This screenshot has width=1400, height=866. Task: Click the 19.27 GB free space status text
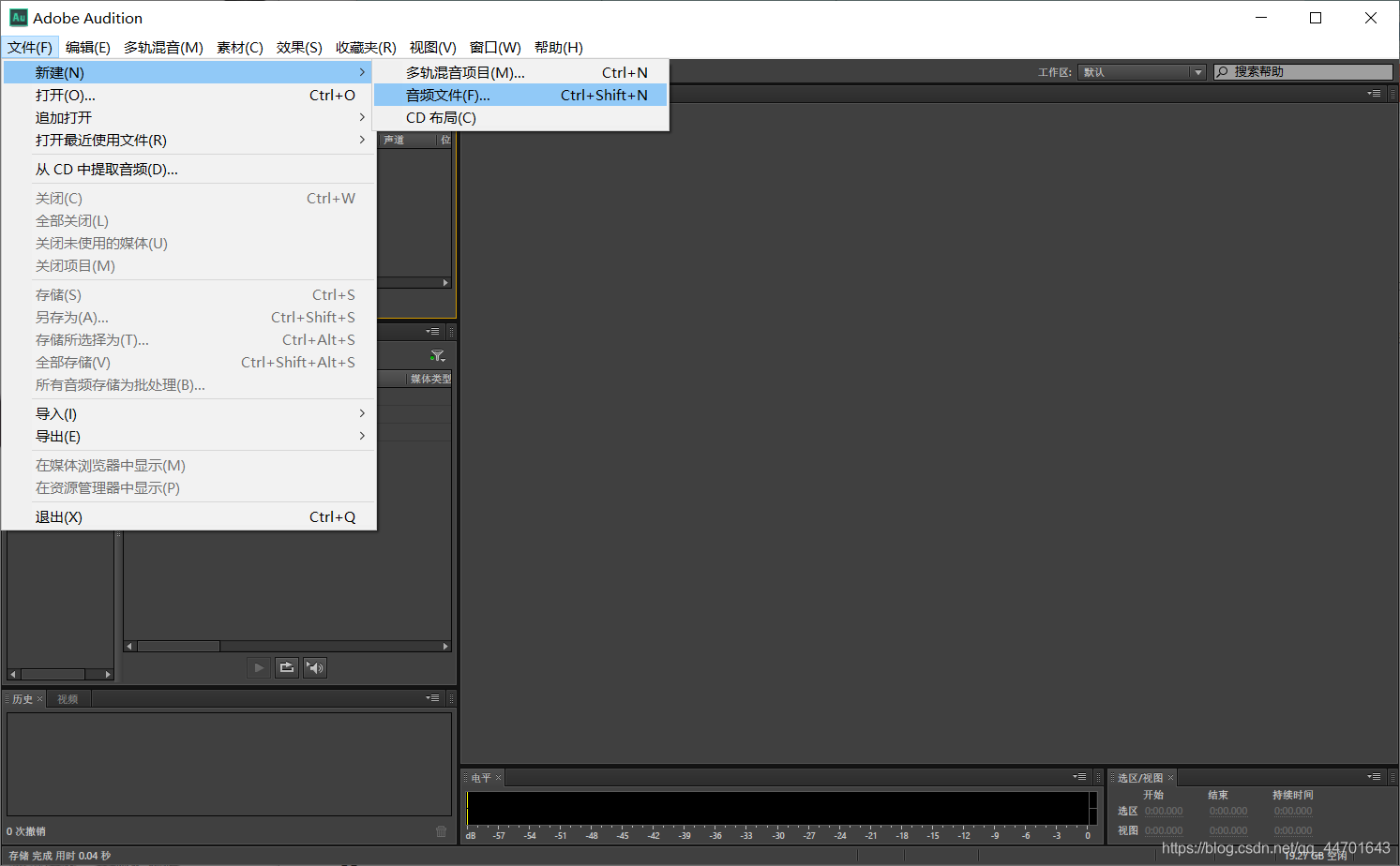click(x=1316, y=856)
